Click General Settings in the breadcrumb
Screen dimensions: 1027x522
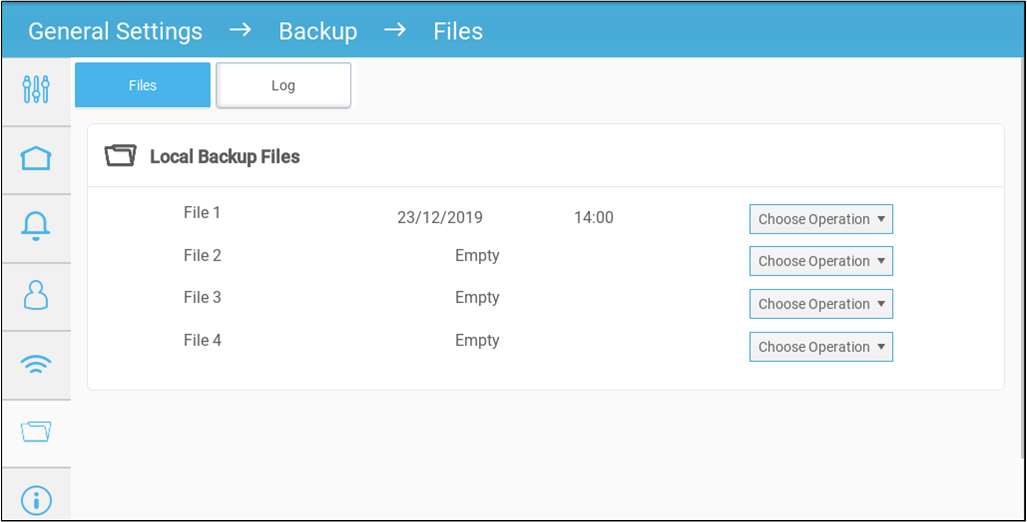click(x=115, y=31)
